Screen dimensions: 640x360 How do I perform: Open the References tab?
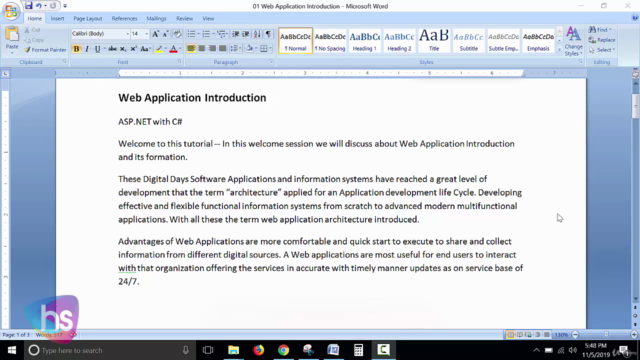(x=124, y=18)
